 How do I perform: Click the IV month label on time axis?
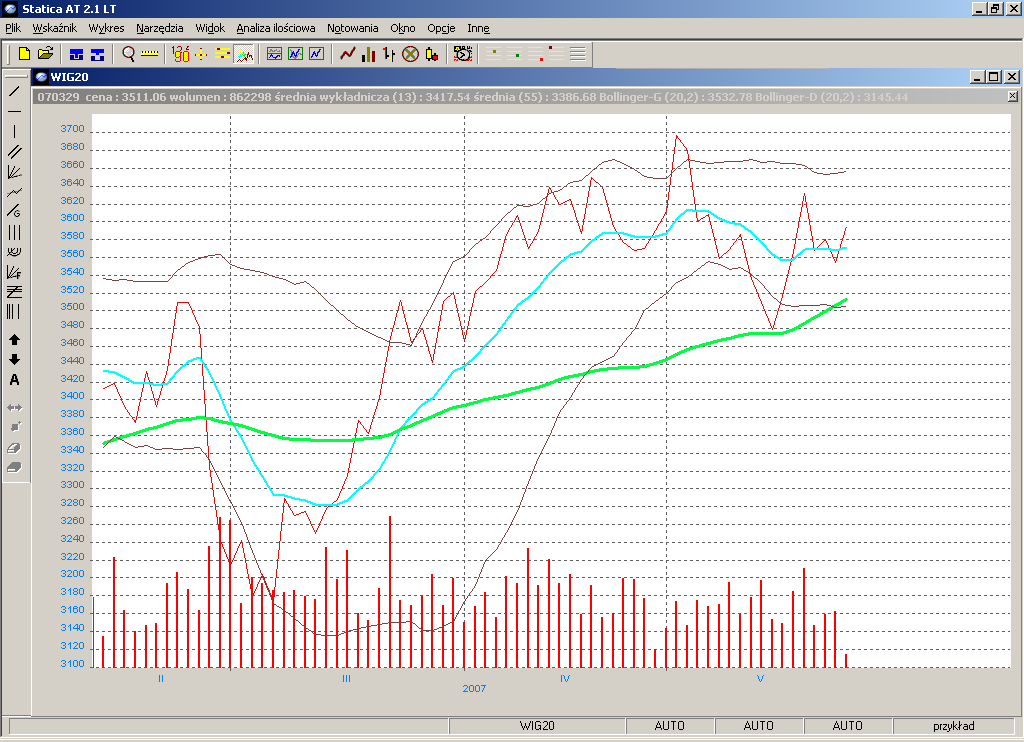(x=565, y=679)
